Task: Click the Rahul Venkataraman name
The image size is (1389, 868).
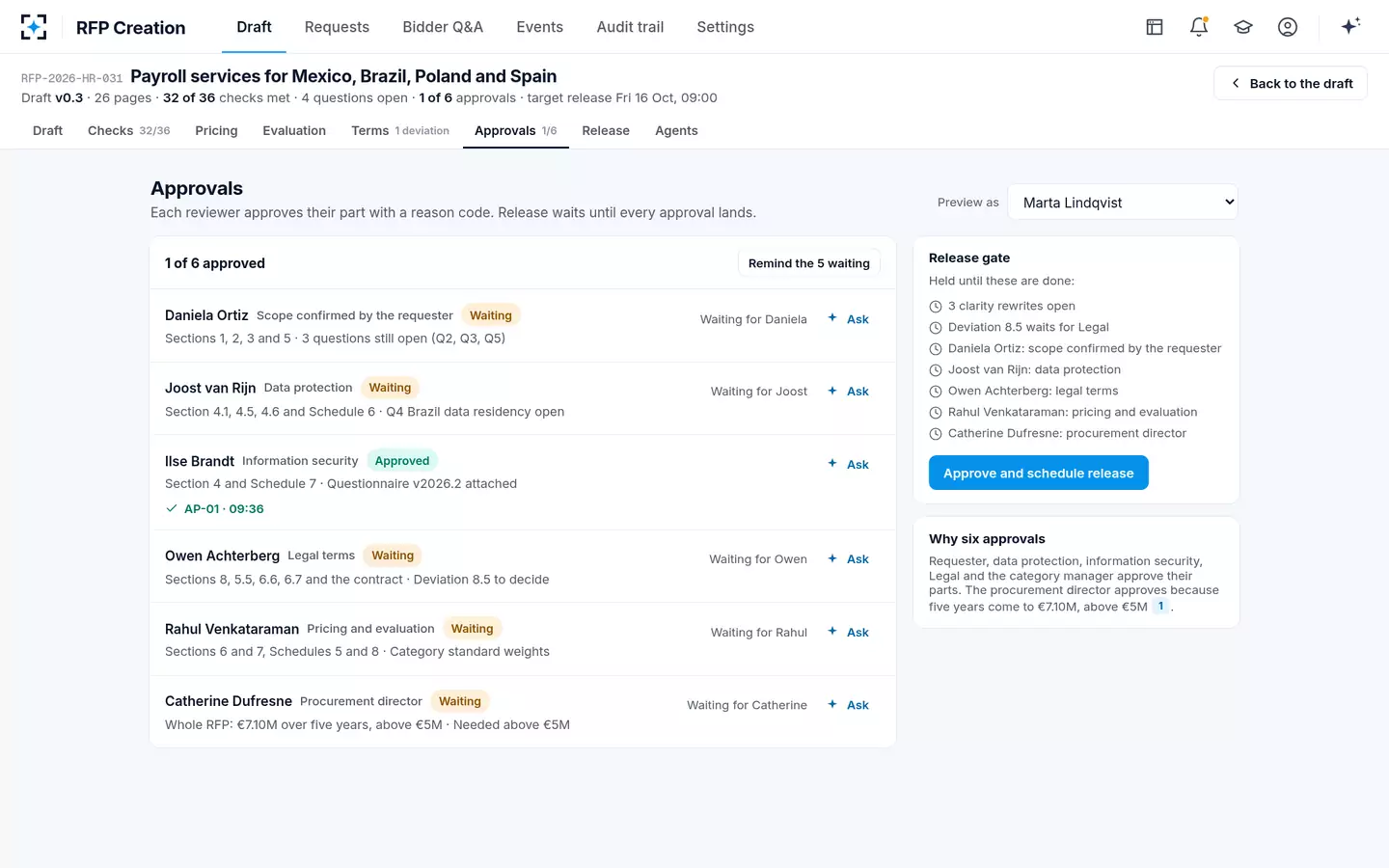Action: (231, 629)
